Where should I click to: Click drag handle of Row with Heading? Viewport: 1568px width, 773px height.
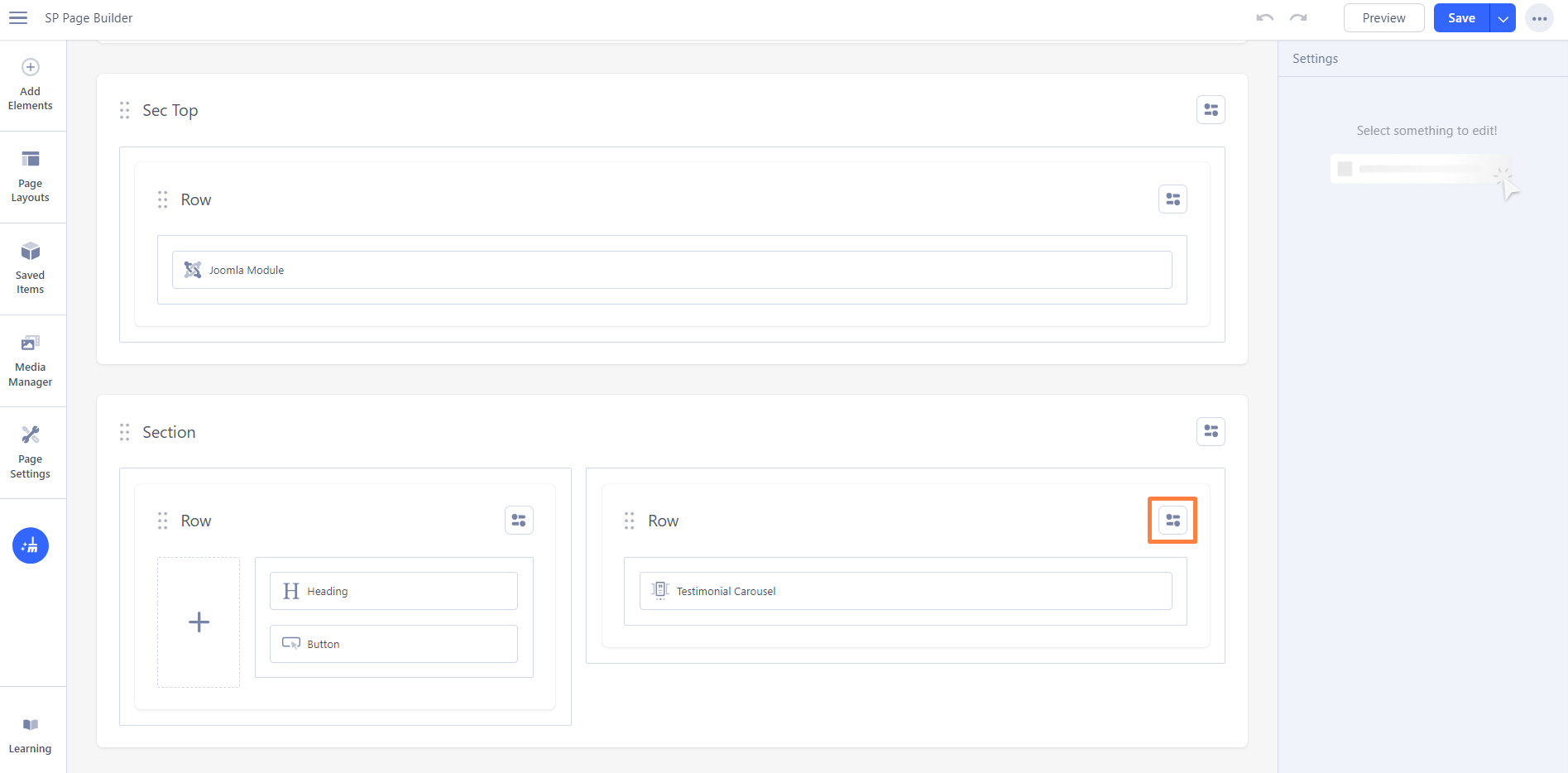pos(163,521)
